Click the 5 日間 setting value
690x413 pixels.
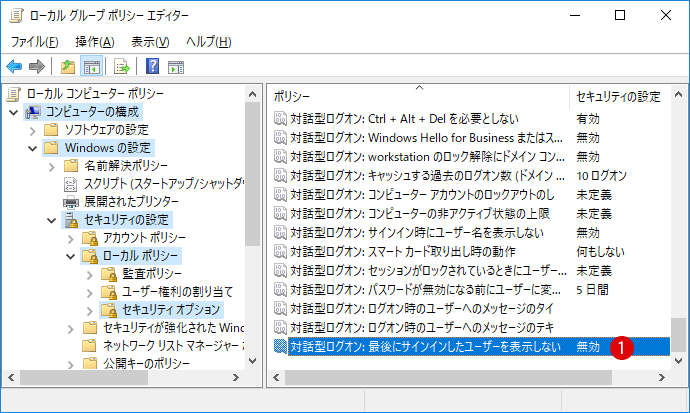tap(592, 289)
